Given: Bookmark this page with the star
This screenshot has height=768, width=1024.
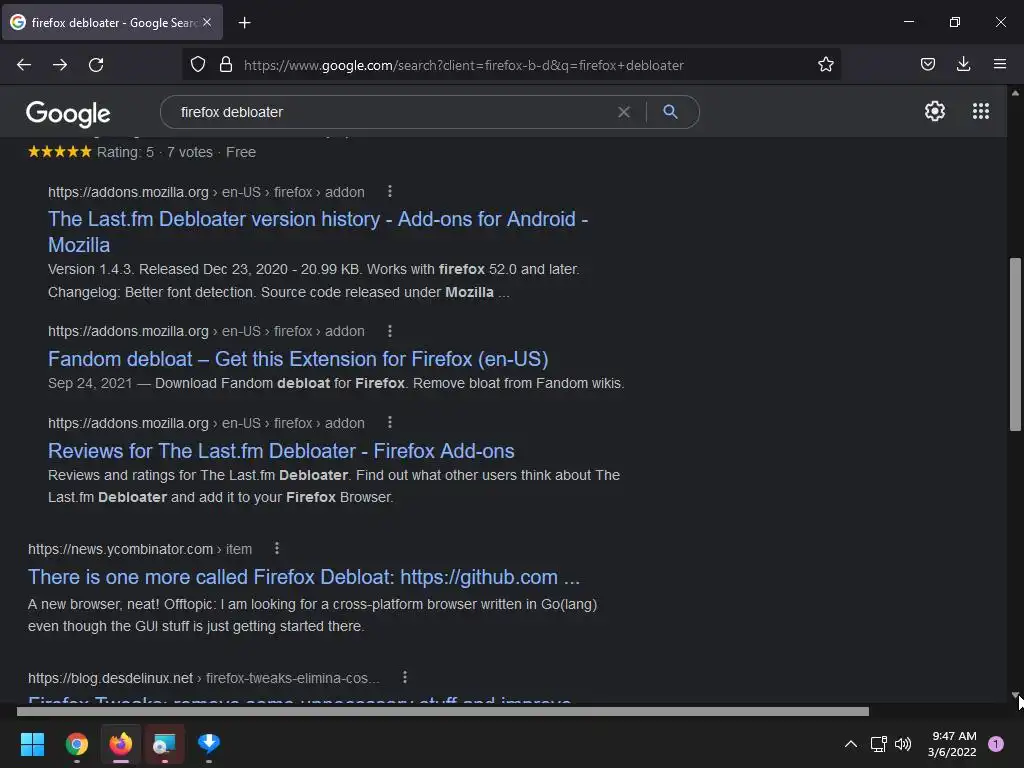Looking at the screenshot, I should (x=825, y=64).
